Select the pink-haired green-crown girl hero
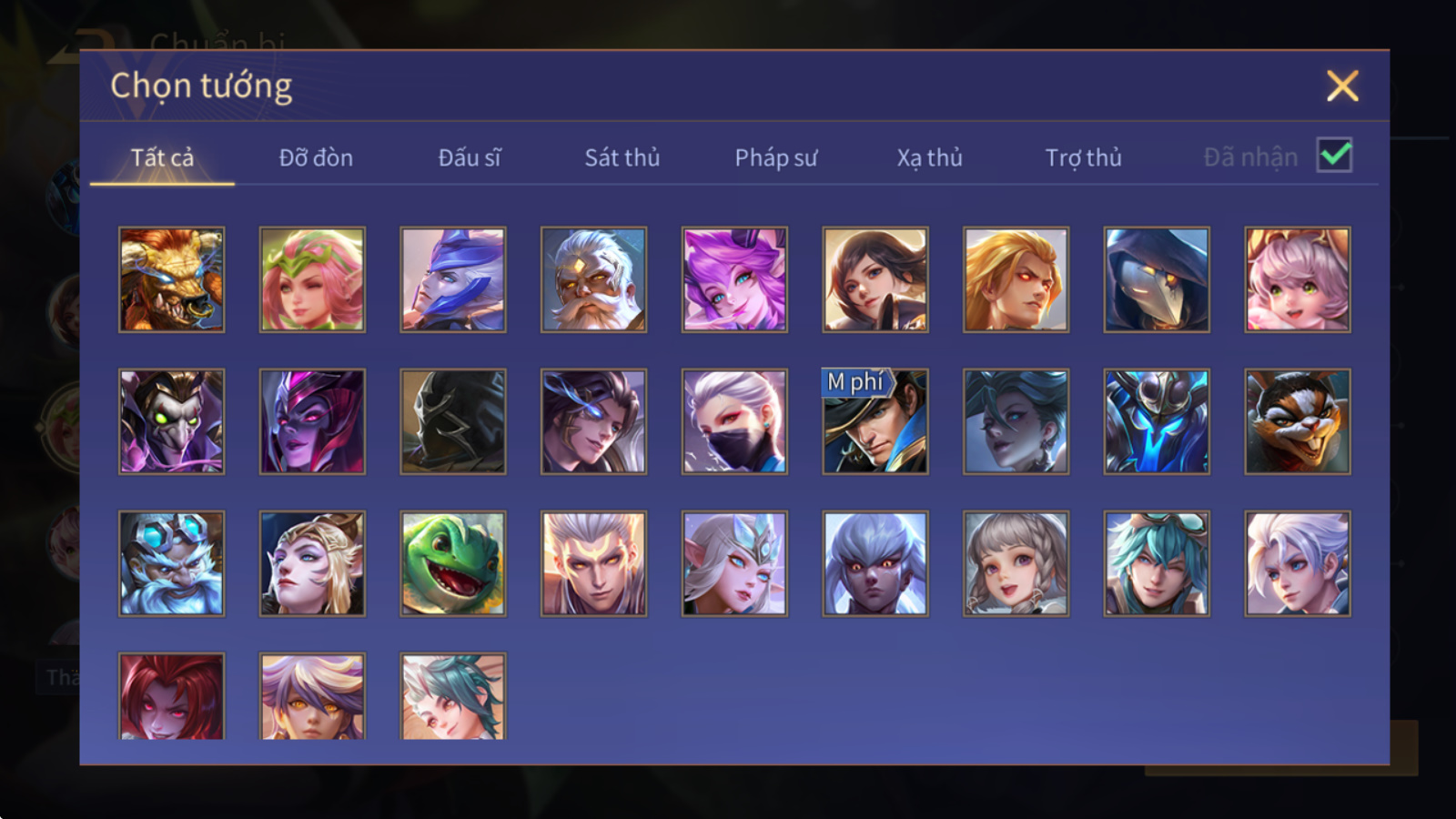The height and width of the screenshot is (819, 1456). coord(312,279)
